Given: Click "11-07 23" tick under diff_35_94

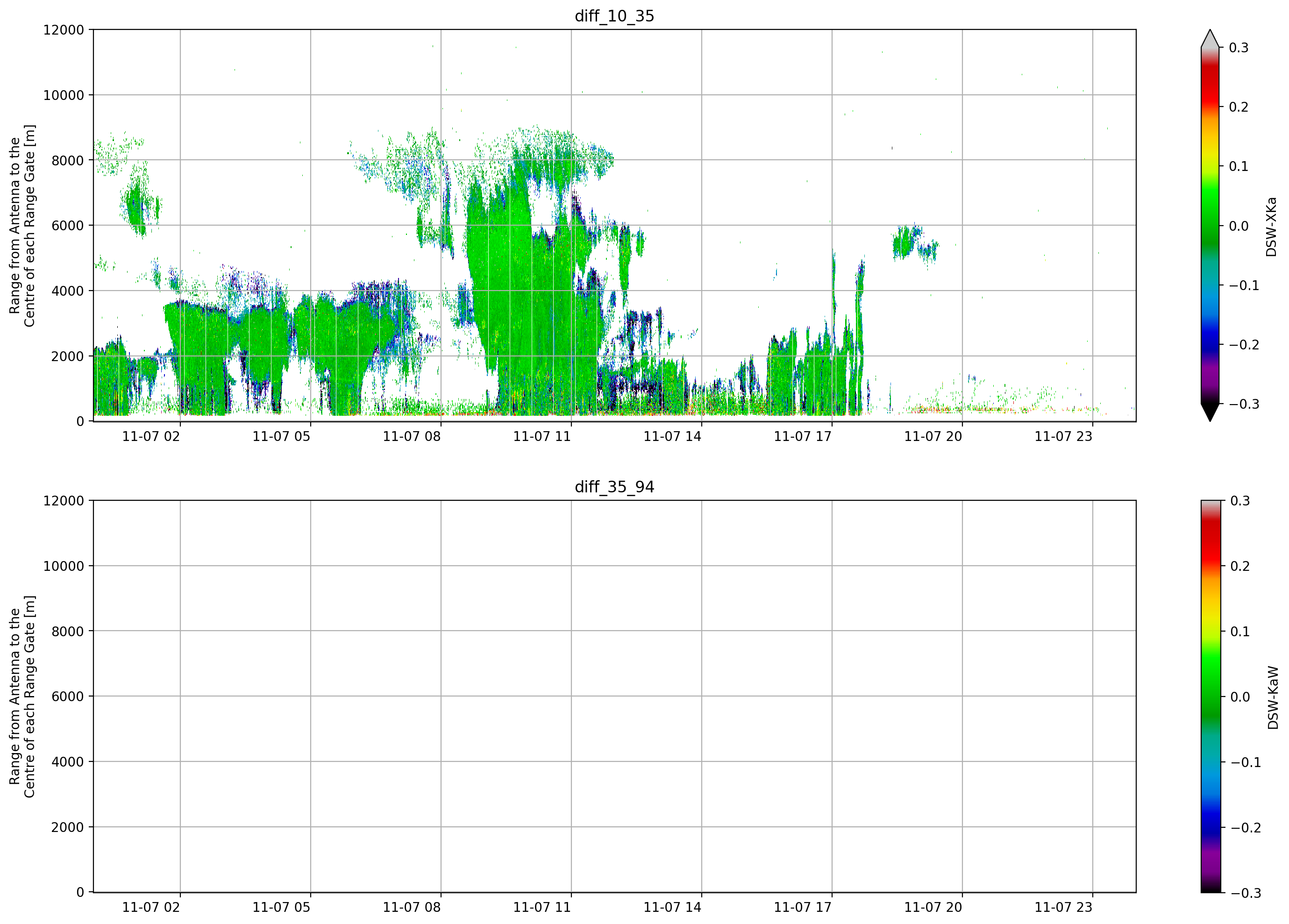Looking at the screenshot, I should (1063, 908).
